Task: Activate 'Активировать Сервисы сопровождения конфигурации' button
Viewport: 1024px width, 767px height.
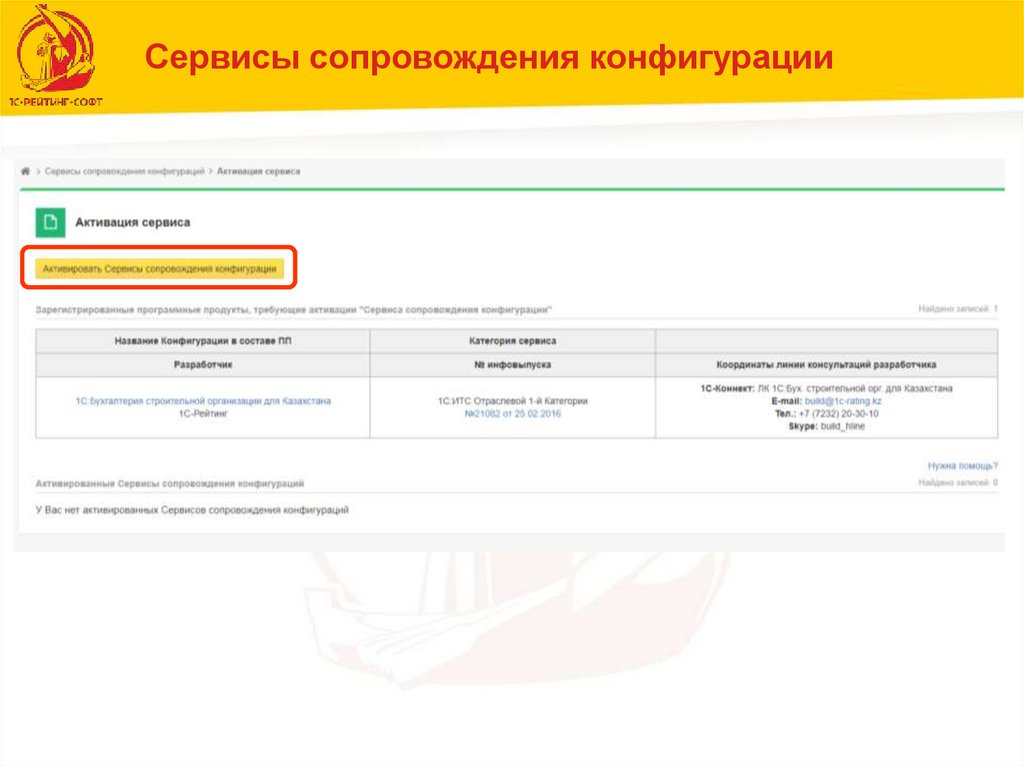Action: 159,269
